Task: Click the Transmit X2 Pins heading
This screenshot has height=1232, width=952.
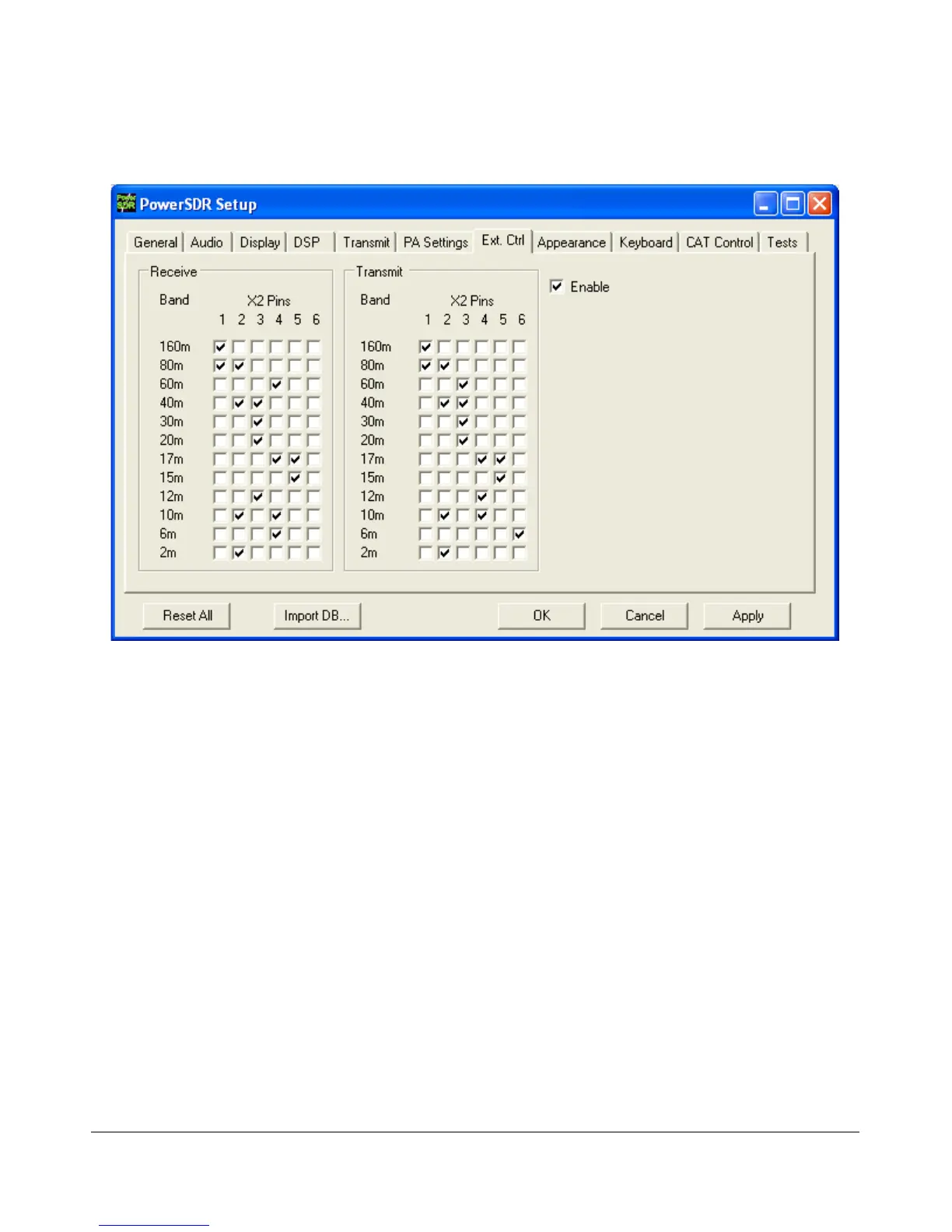Action: (472, 300)
